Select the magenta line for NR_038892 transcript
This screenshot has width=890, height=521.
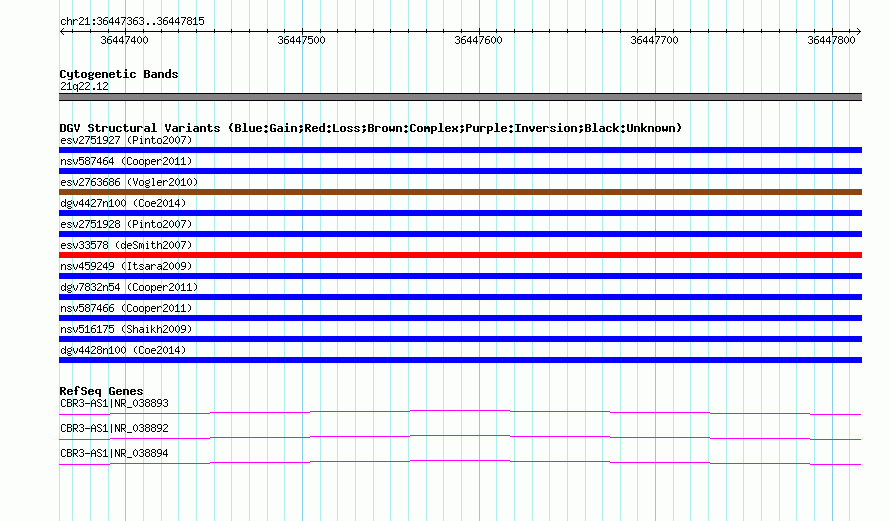point(460,436)
